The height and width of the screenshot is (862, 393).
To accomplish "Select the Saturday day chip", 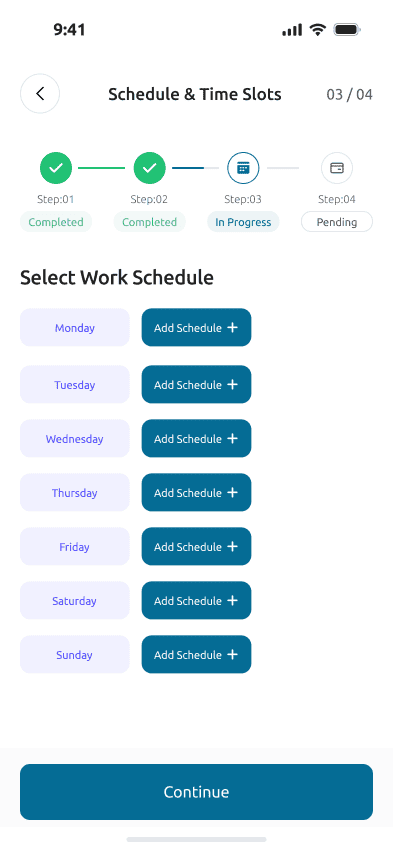I will coord(75,601).
